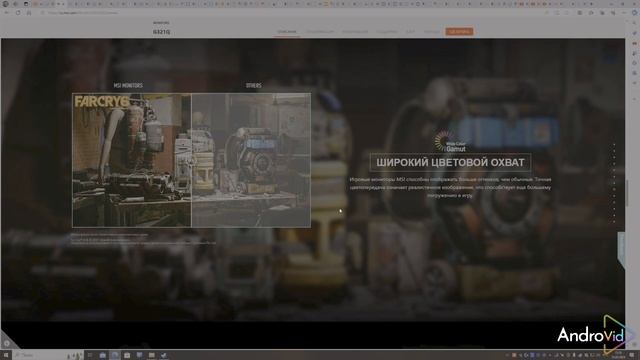Open the G321Q product title
Screen dimensions: 640x360
click(x=162, y=32)
